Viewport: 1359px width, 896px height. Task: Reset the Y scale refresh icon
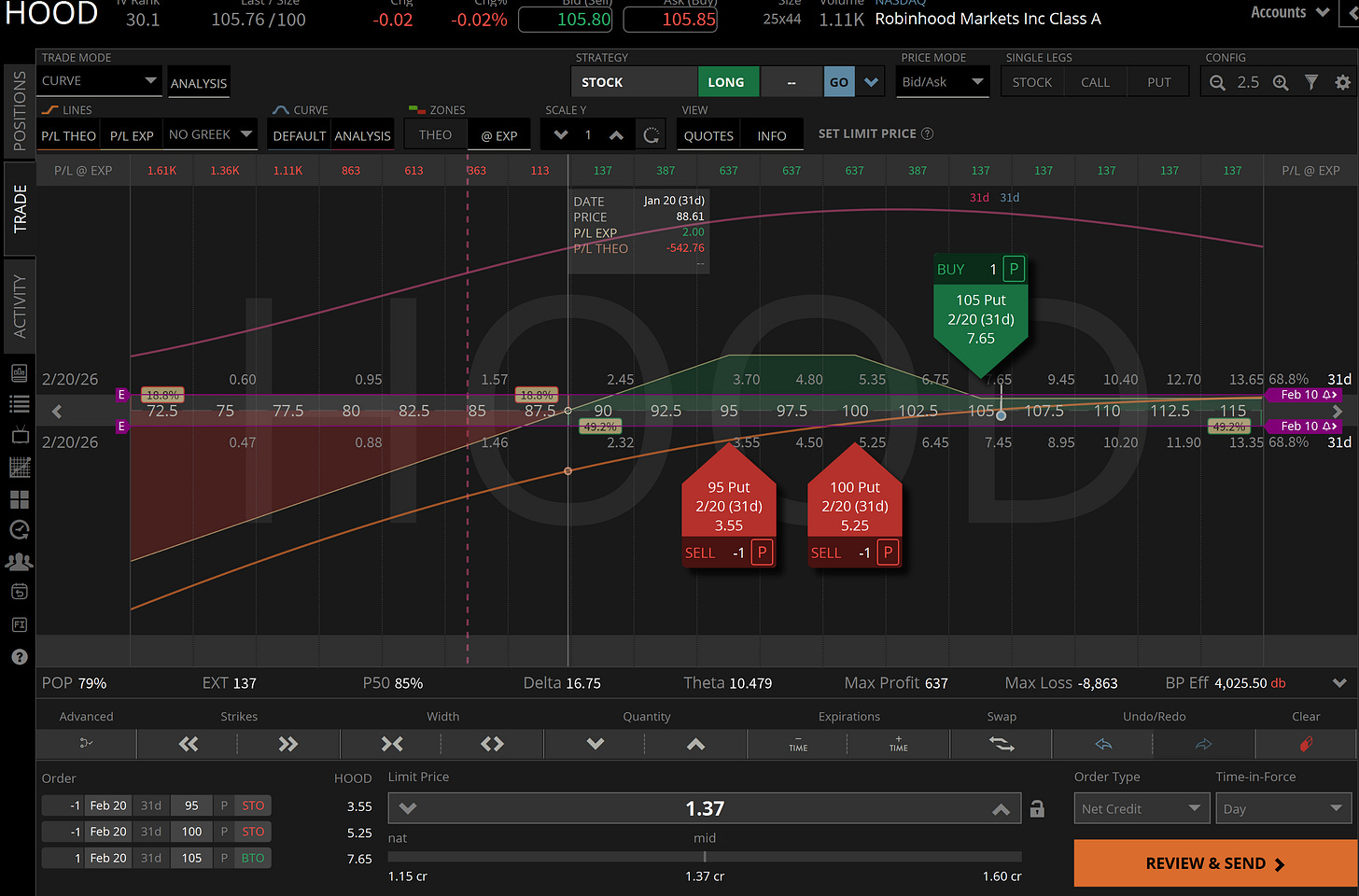pos(651,135)
